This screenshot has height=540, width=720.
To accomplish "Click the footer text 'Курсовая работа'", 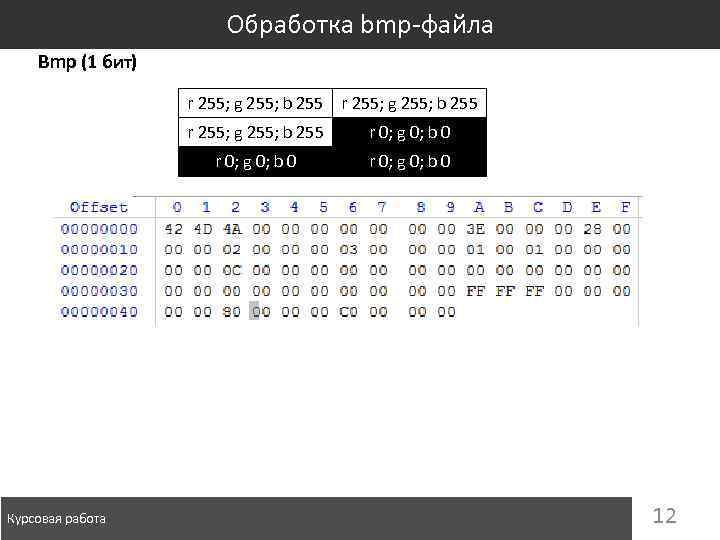I will click(x=56, y=519).
